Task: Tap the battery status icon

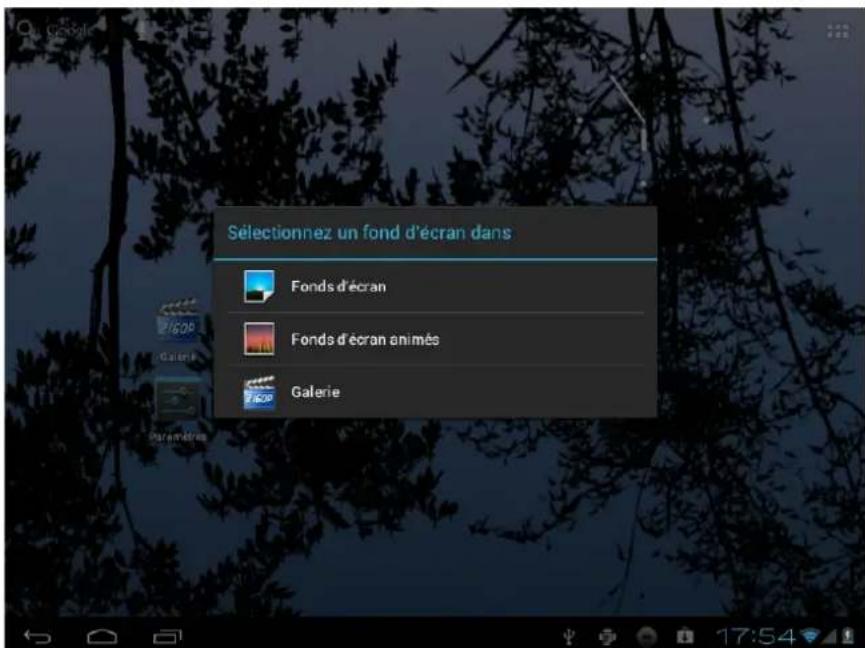Action: point(849,632)
